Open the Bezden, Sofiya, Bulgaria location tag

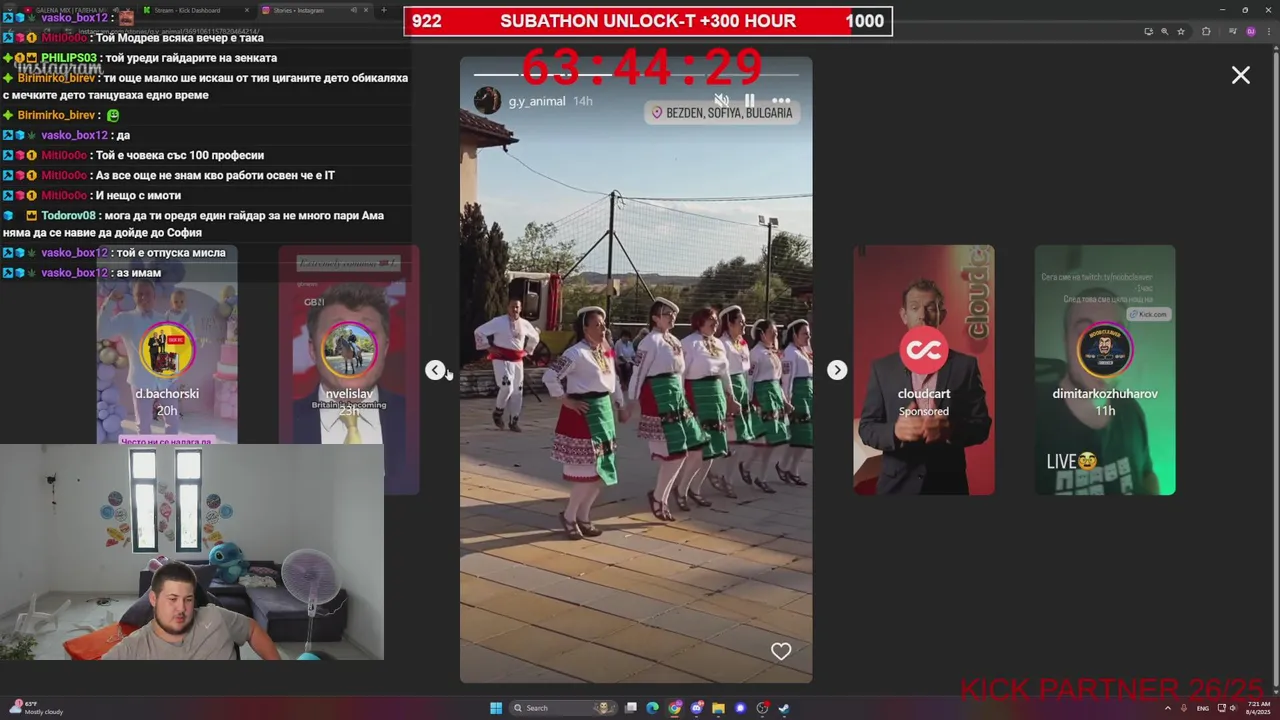tap(722, 113)
